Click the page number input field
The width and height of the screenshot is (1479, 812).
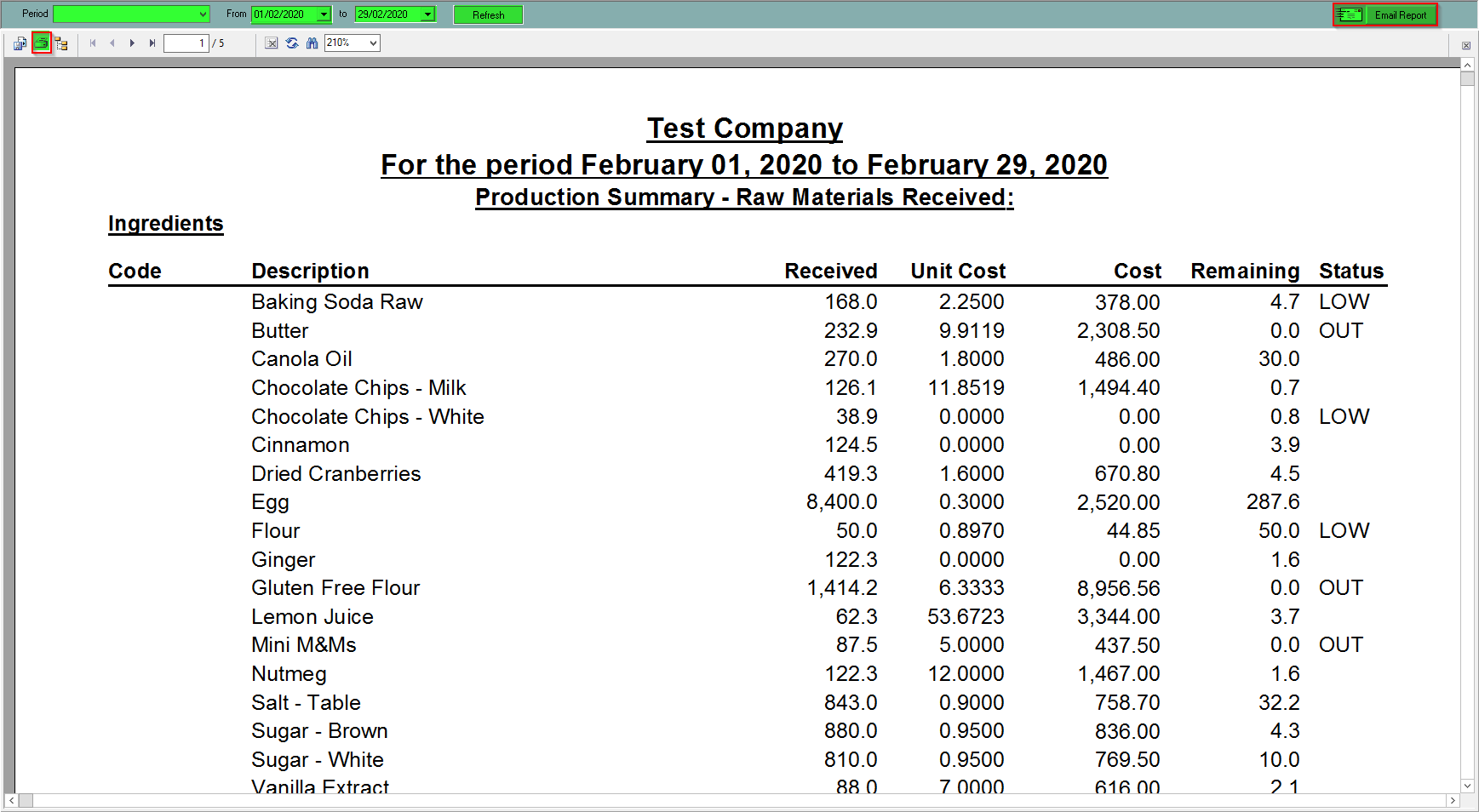[x=186, y=43]
